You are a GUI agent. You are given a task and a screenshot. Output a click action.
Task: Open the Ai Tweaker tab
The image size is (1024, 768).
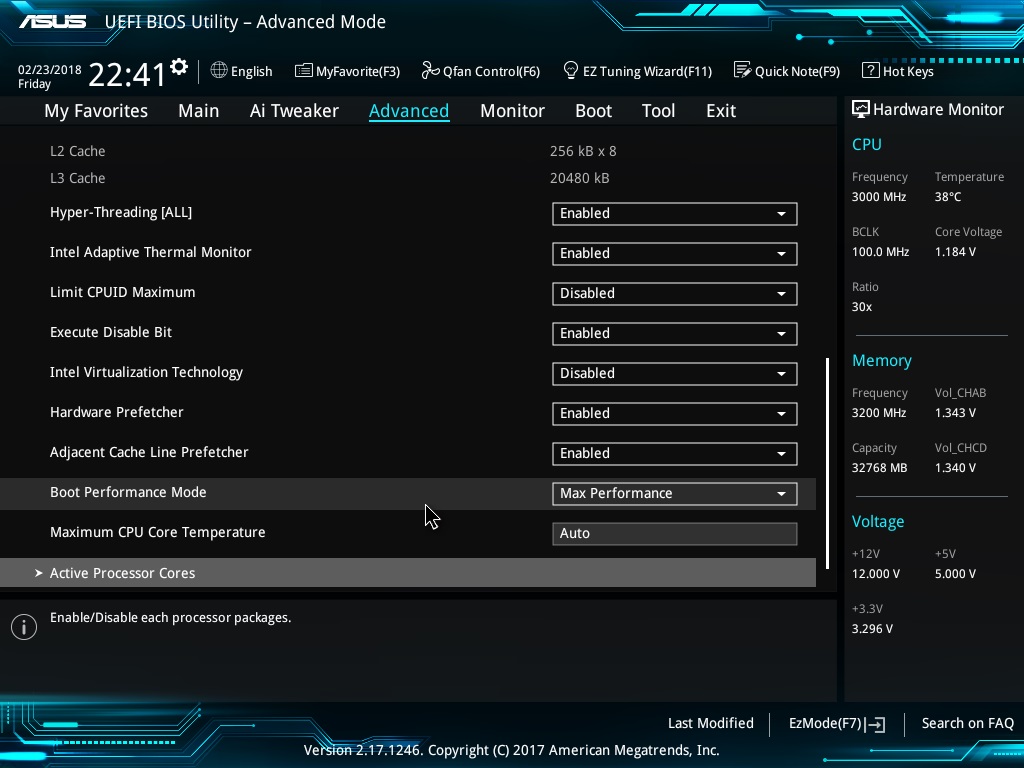coord(294,111)
